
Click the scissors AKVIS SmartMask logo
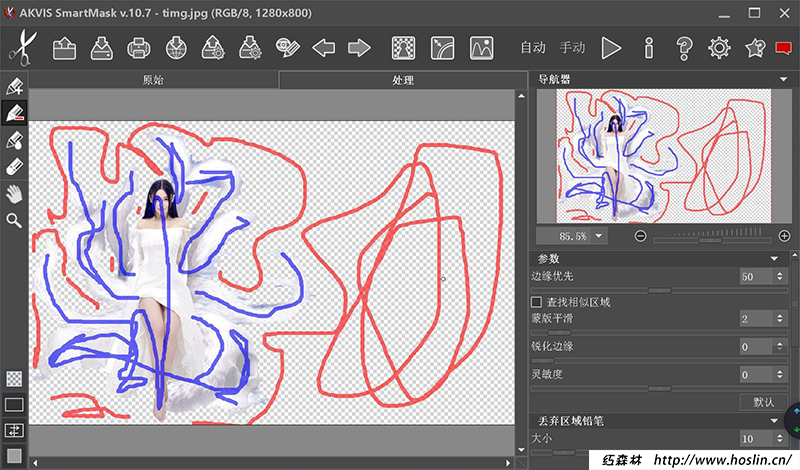pos(22,48)
